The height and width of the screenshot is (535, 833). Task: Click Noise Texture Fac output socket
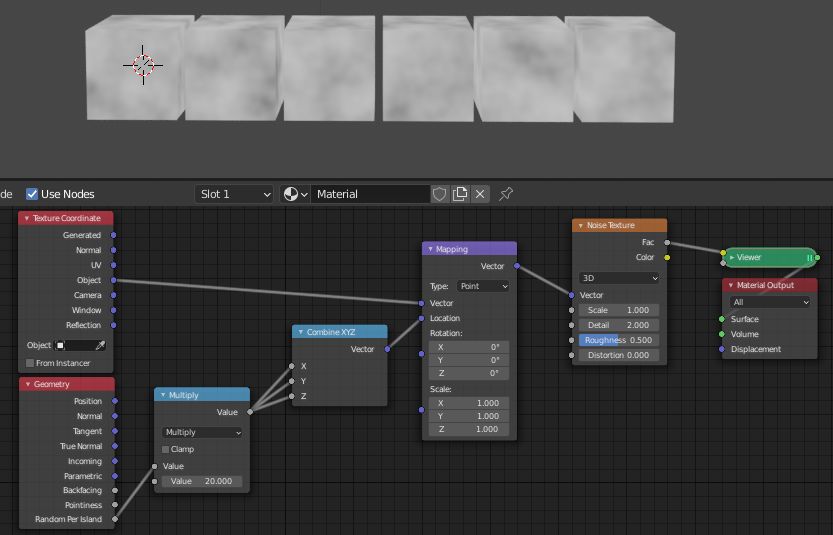click(x=667, y=242)
